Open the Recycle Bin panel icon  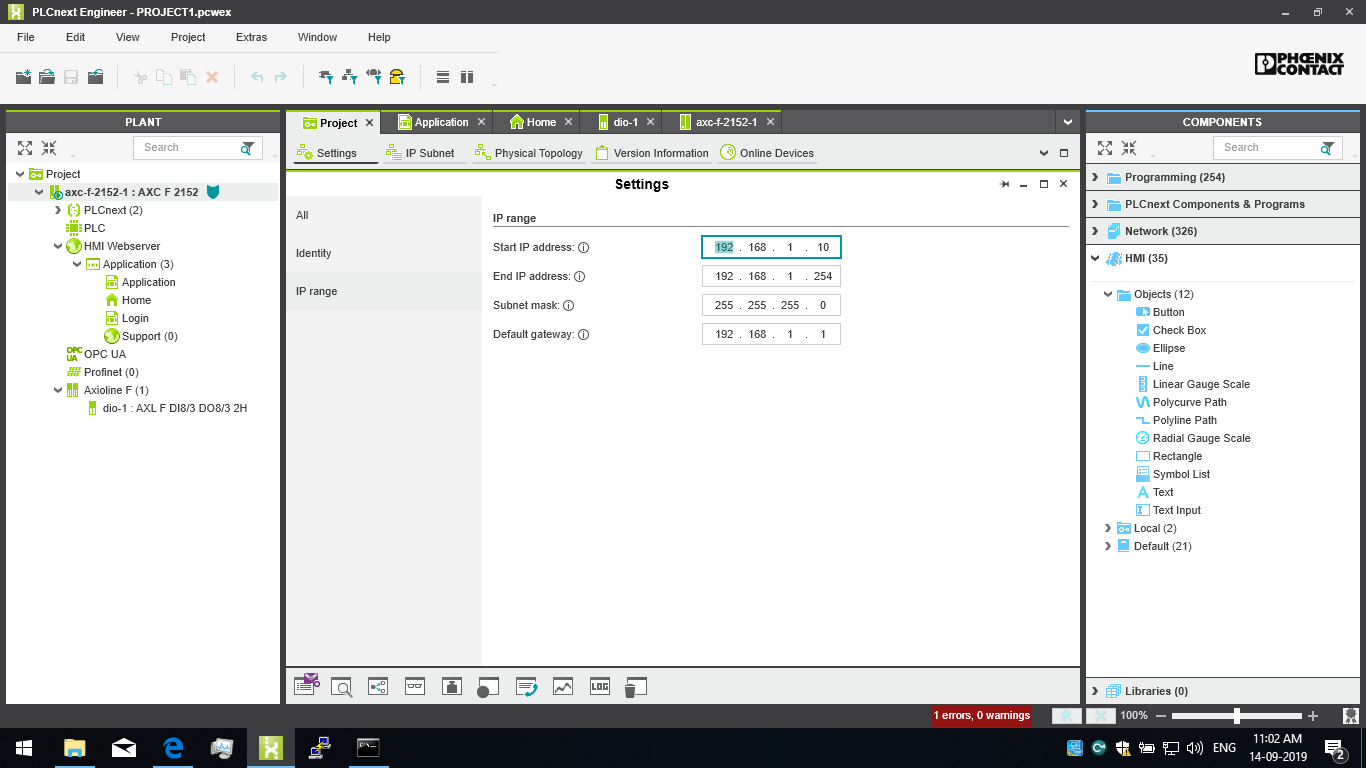(635, 687)
